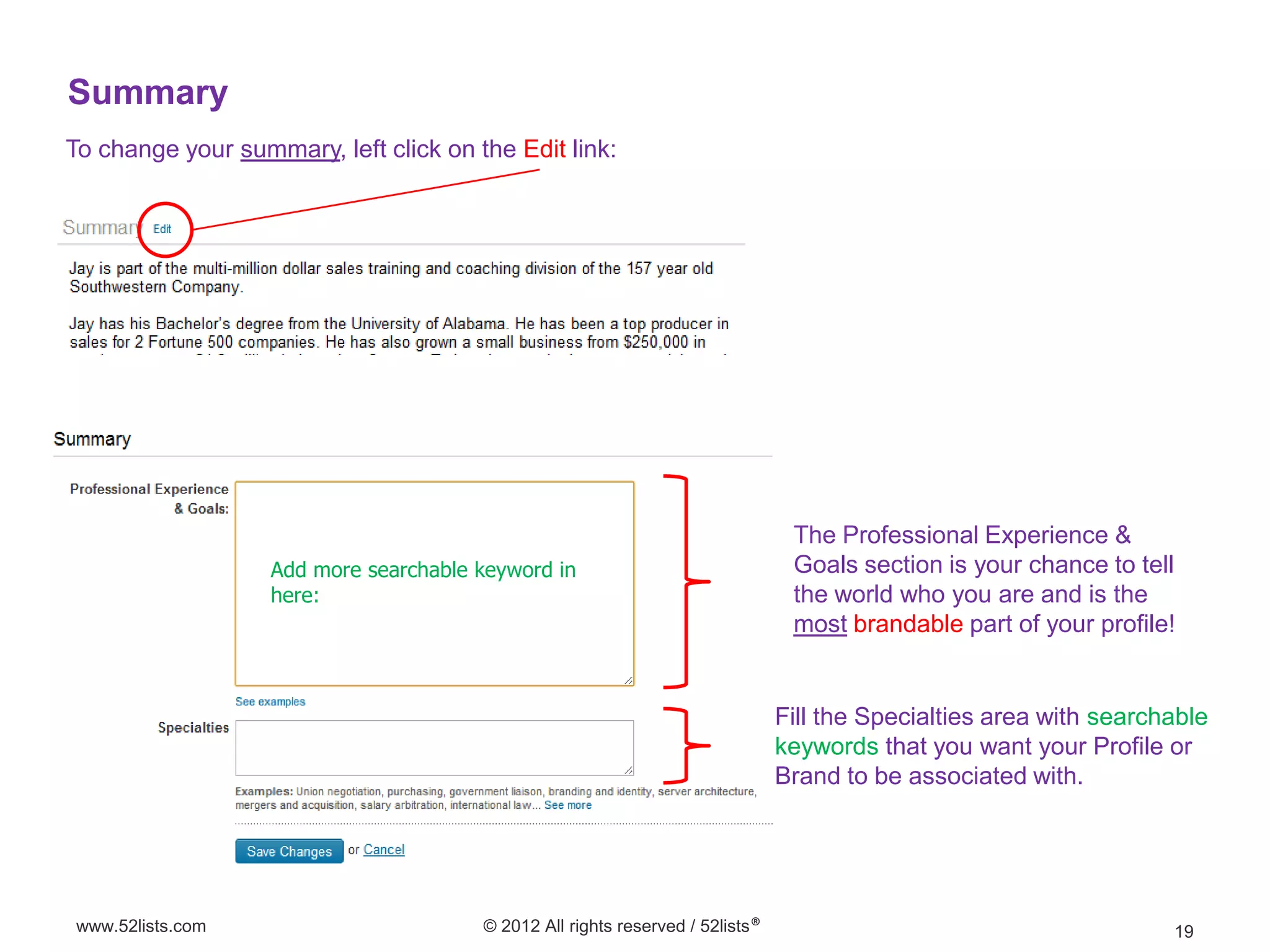Click the Cancel link

click(x=384, y=850)
